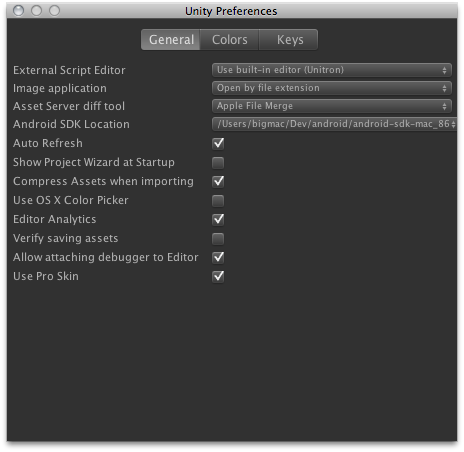Check the Verify saving assets box
Viewport: 464px width, 452px height.
click(218, 239)
